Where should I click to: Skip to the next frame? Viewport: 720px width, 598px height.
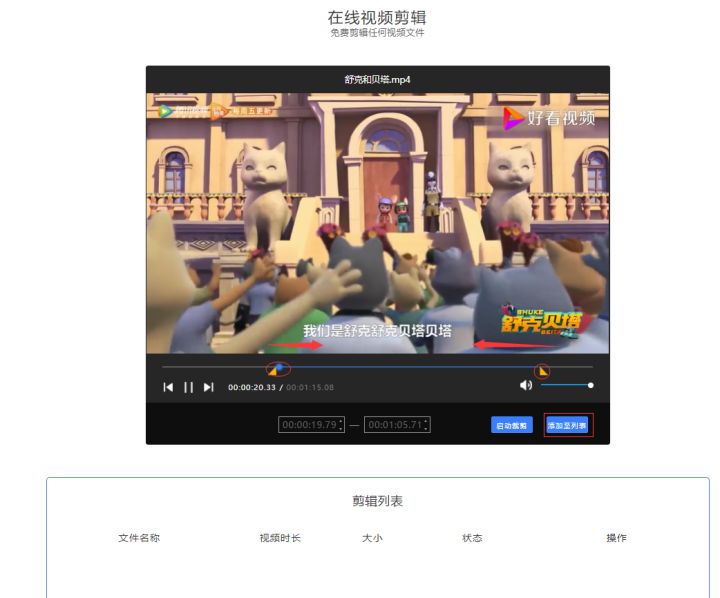(208, 387)
